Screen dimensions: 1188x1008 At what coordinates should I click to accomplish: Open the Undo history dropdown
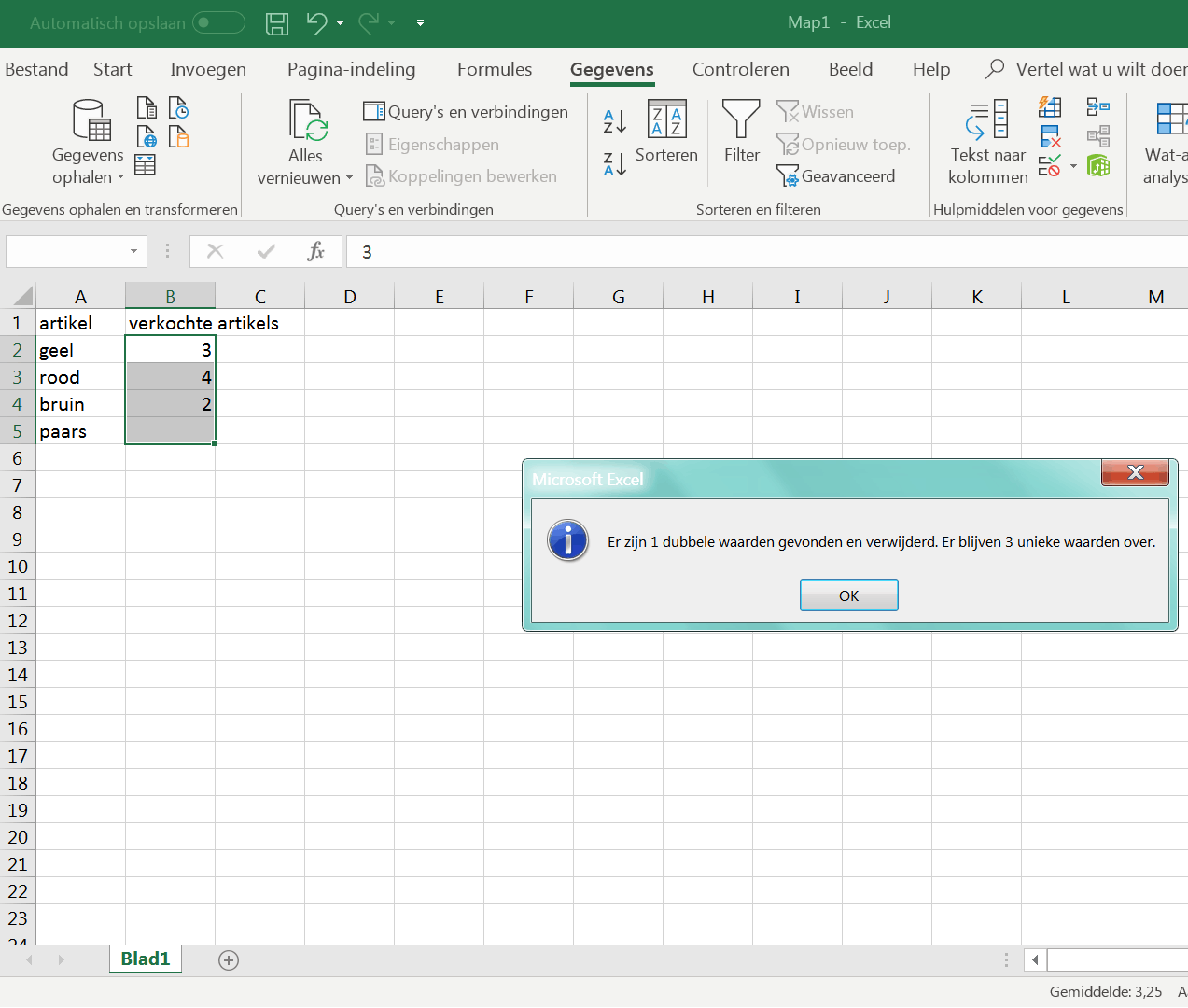point(340,22)
